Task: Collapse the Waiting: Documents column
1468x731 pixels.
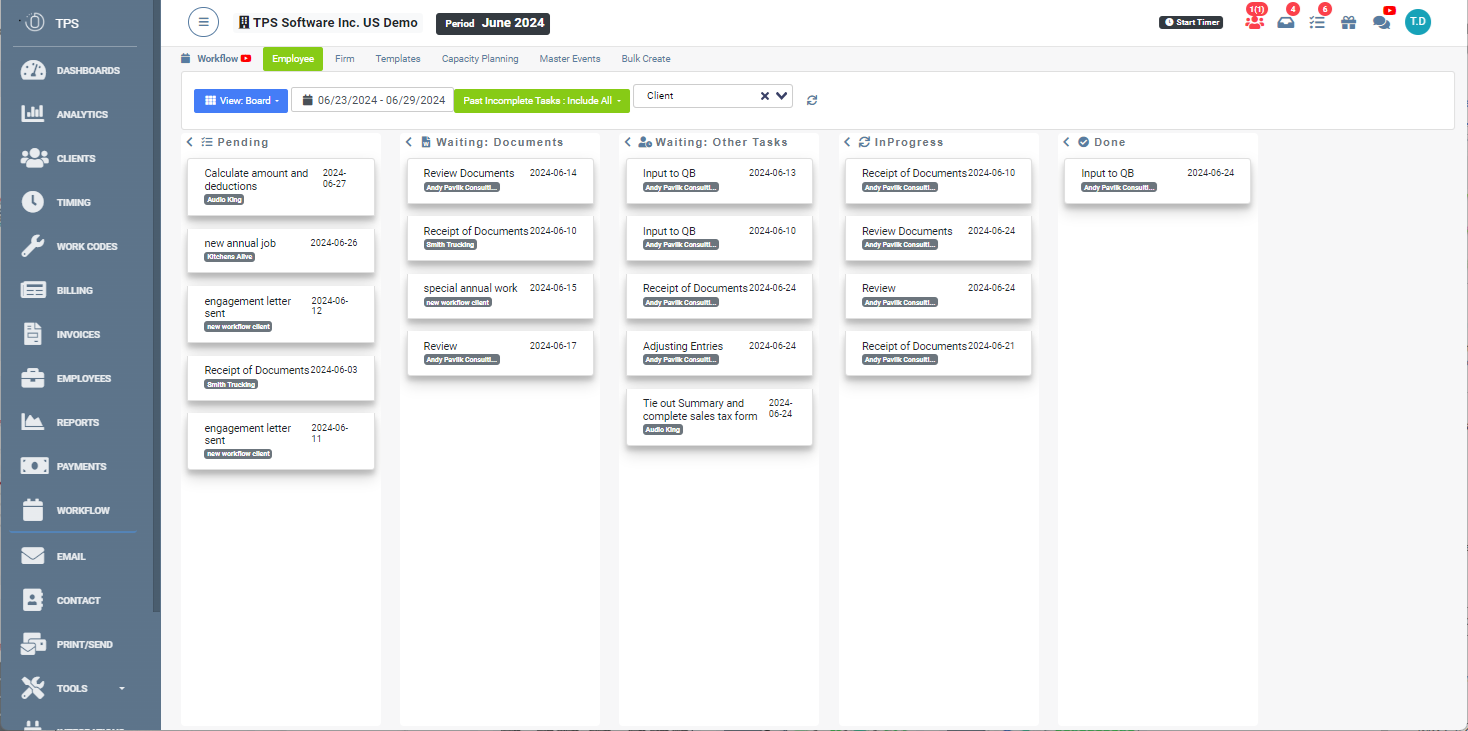Action: pos(410,142)
